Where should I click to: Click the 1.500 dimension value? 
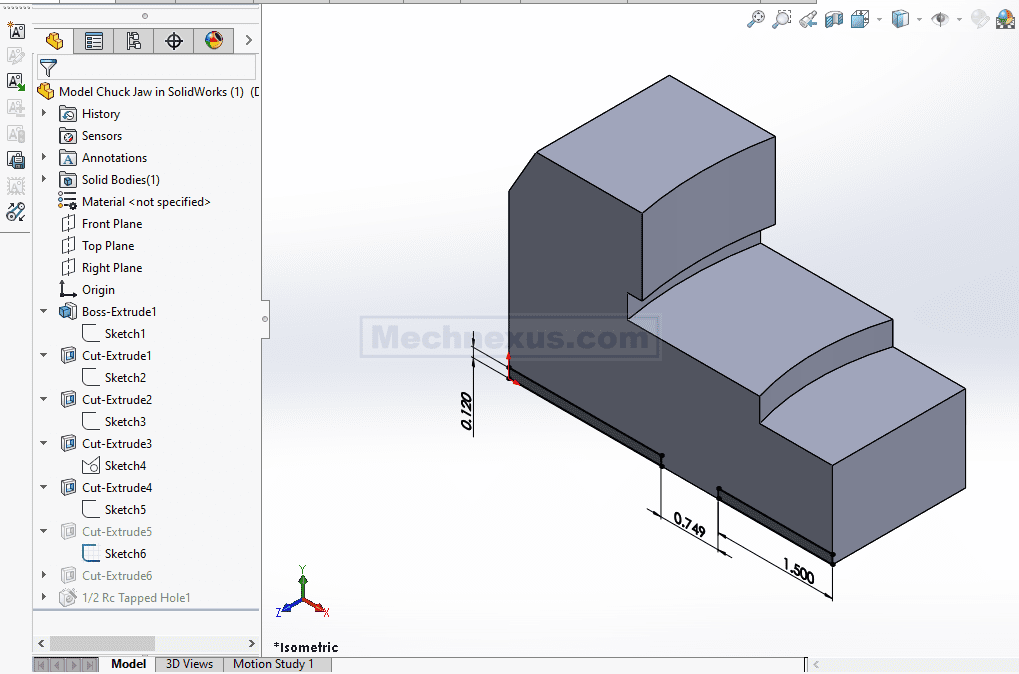(x=799, y=571)
